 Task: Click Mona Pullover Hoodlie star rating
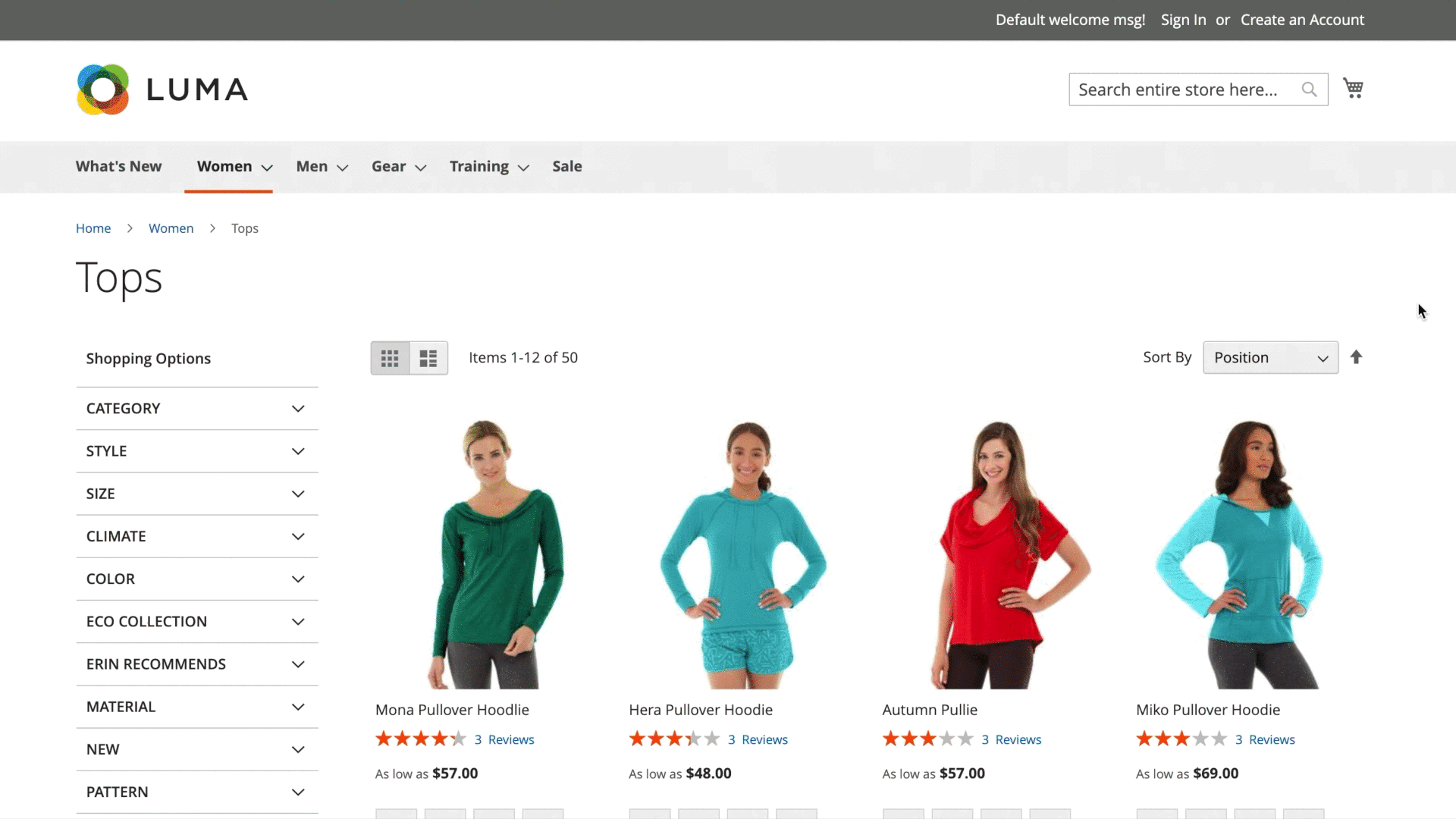coord(420,739)
